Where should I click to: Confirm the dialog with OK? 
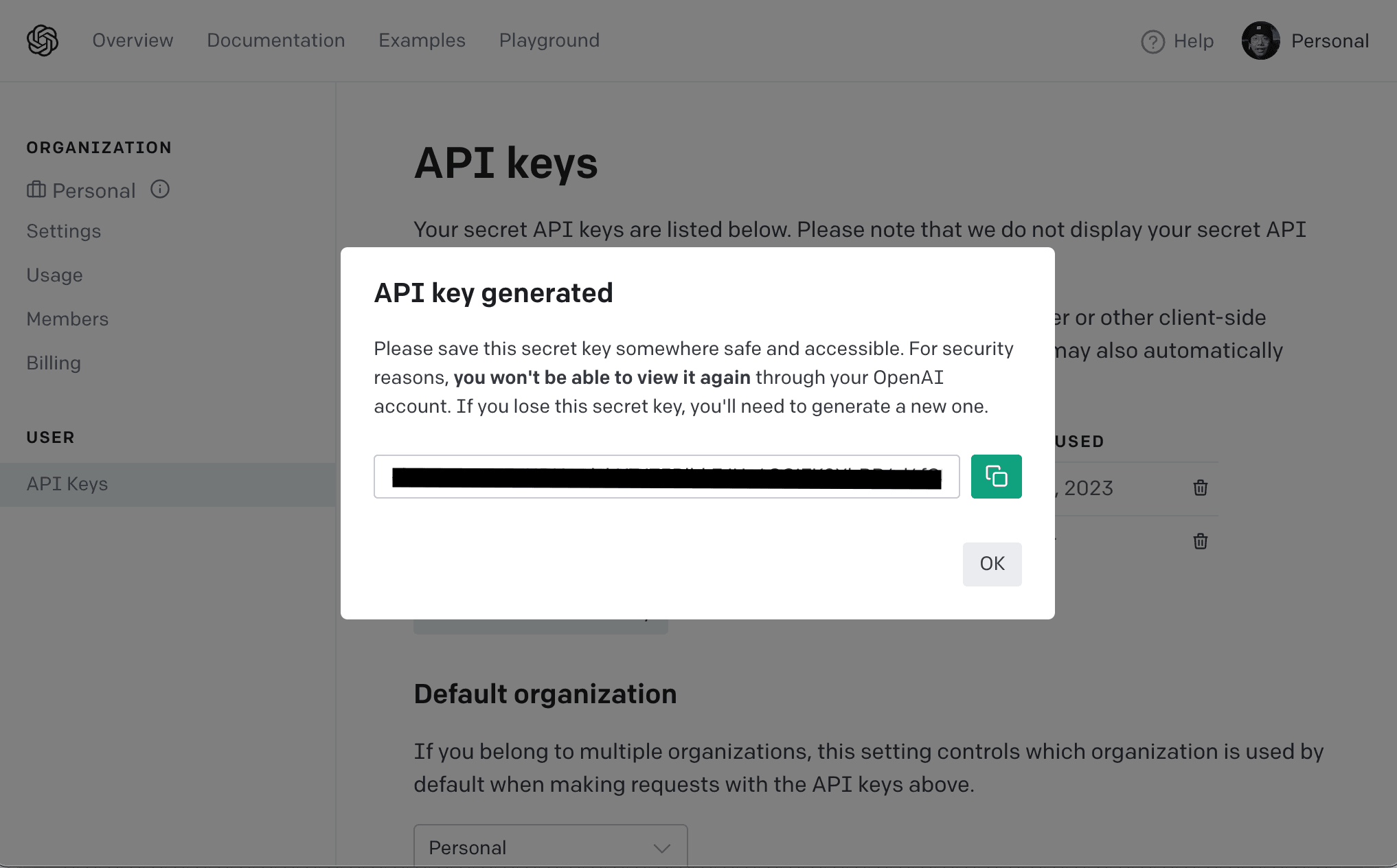992,564
